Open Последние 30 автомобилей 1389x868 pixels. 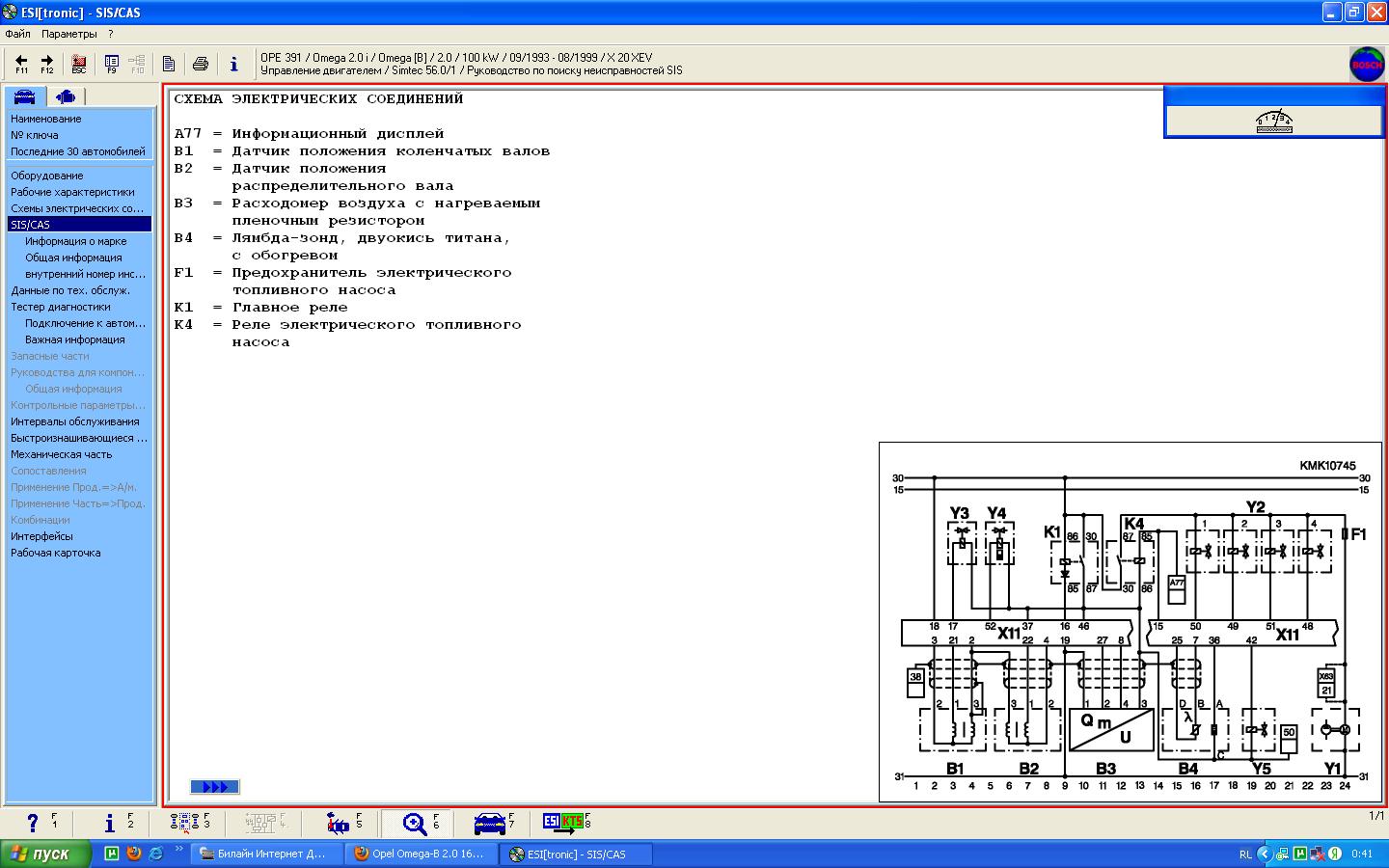pyautogui.click(x=78, y=151)
